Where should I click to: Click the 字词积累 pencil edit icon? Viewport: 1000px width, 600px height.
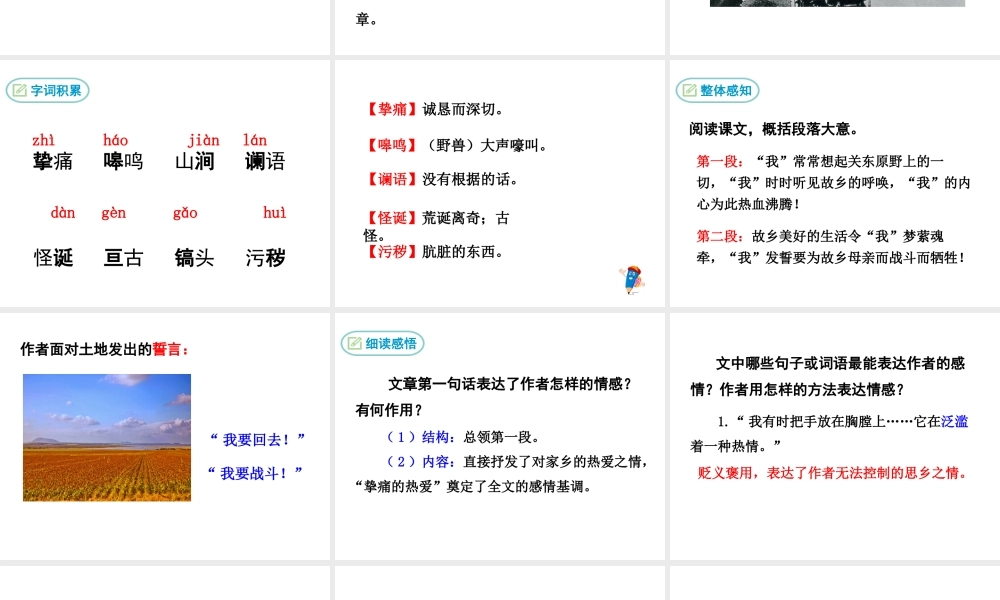[x=20, y=91]
